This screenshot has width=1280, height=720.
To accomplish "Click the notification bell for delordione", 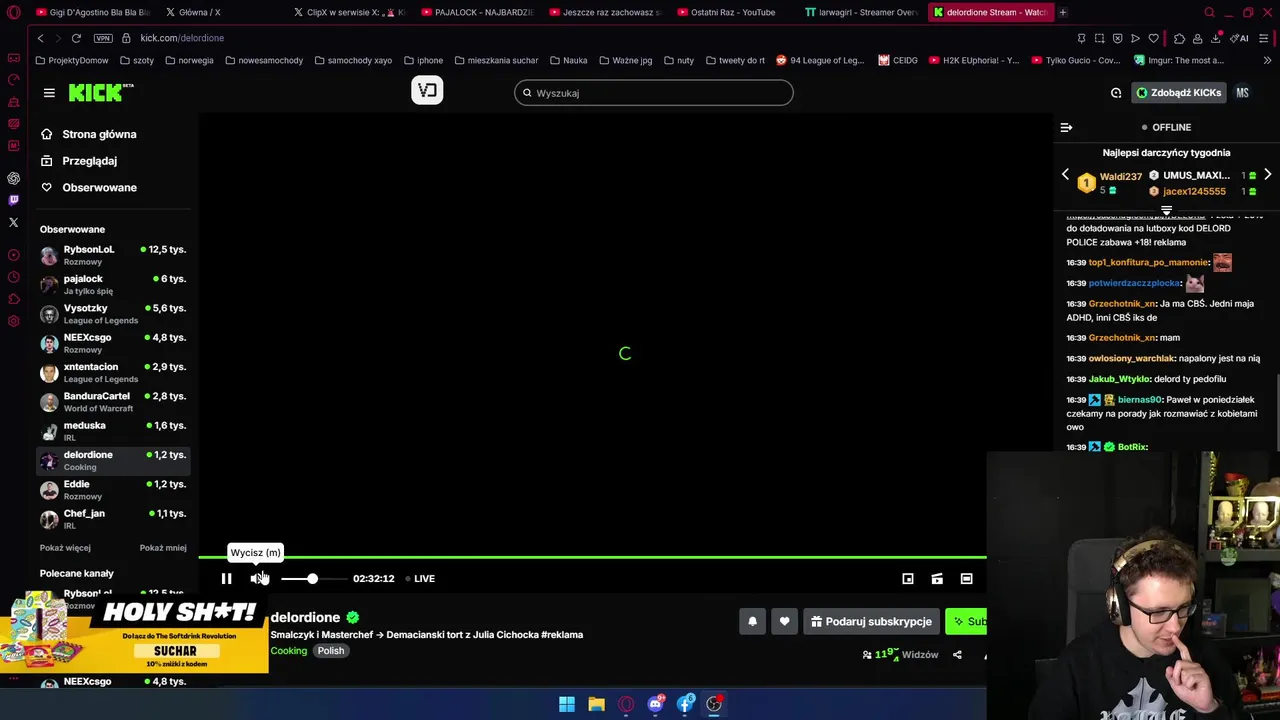I will coord(753,621).
